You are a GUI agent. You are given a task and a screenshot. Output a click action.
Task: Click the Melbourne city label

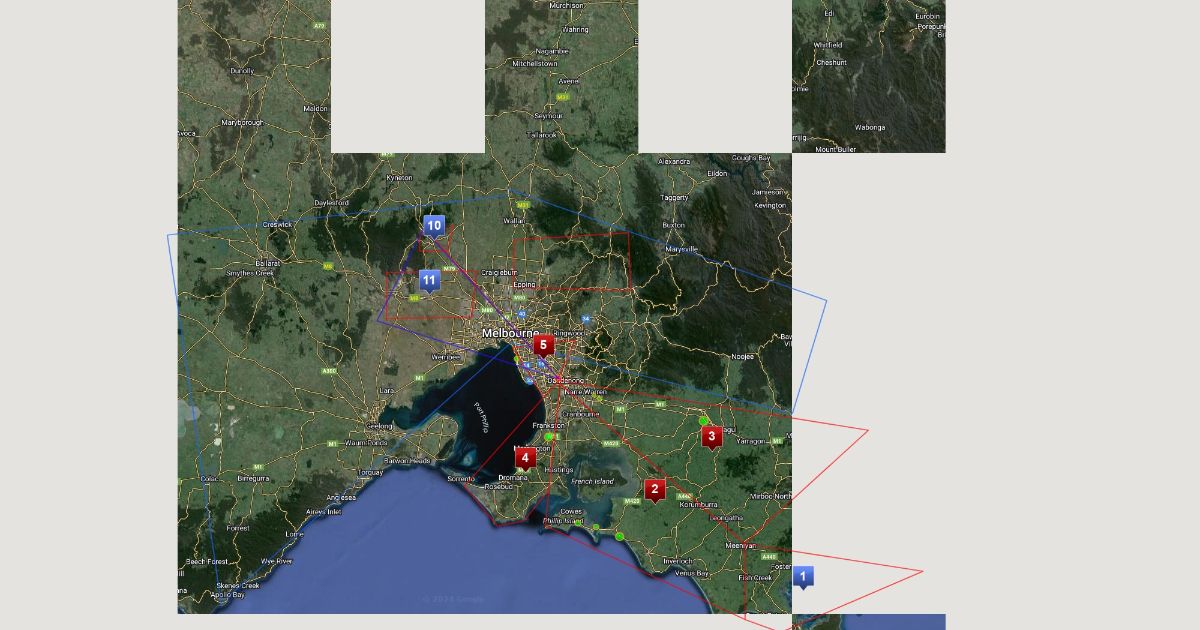(510, 333)
